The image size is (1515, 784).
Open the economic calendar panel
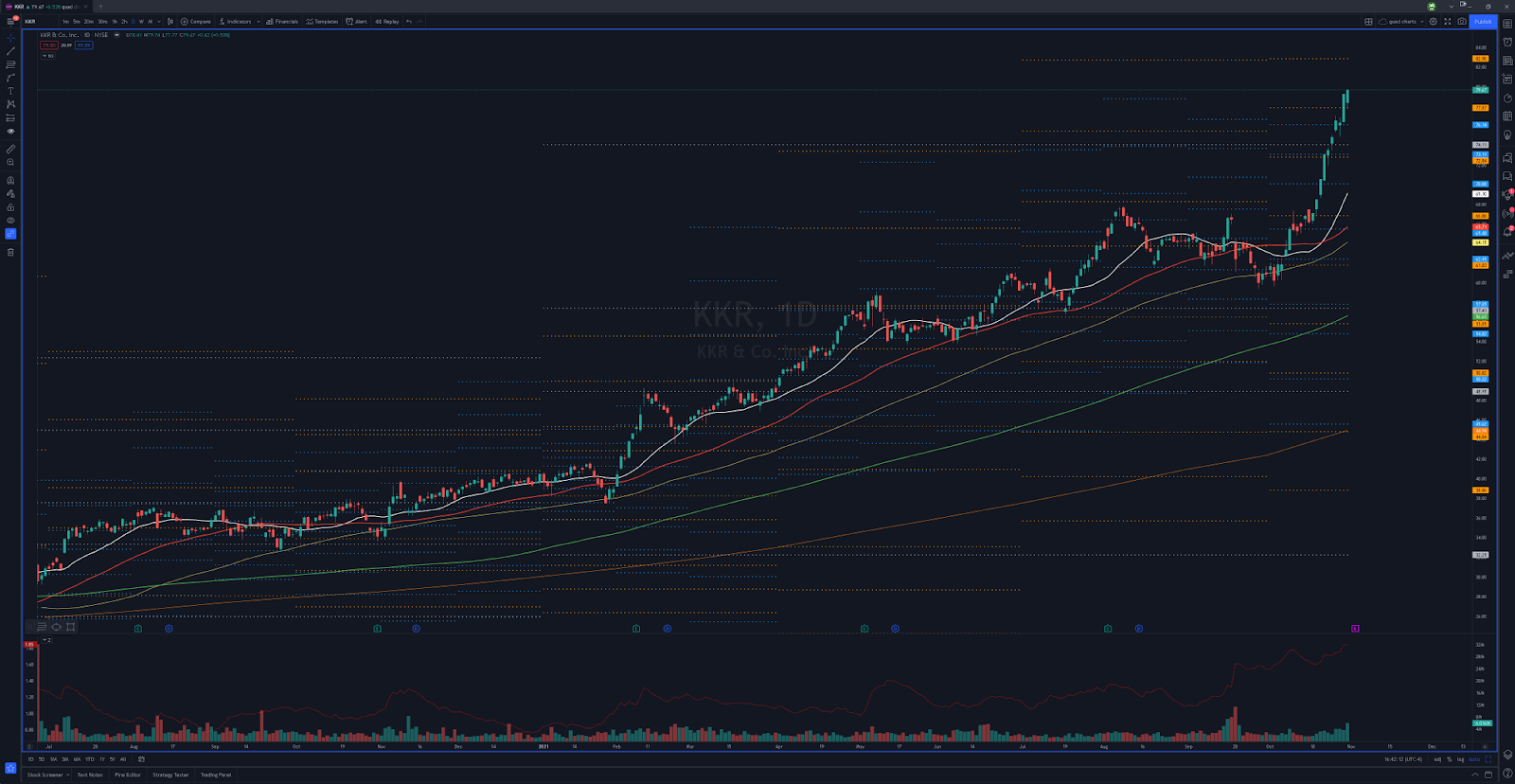[1507, 116]
